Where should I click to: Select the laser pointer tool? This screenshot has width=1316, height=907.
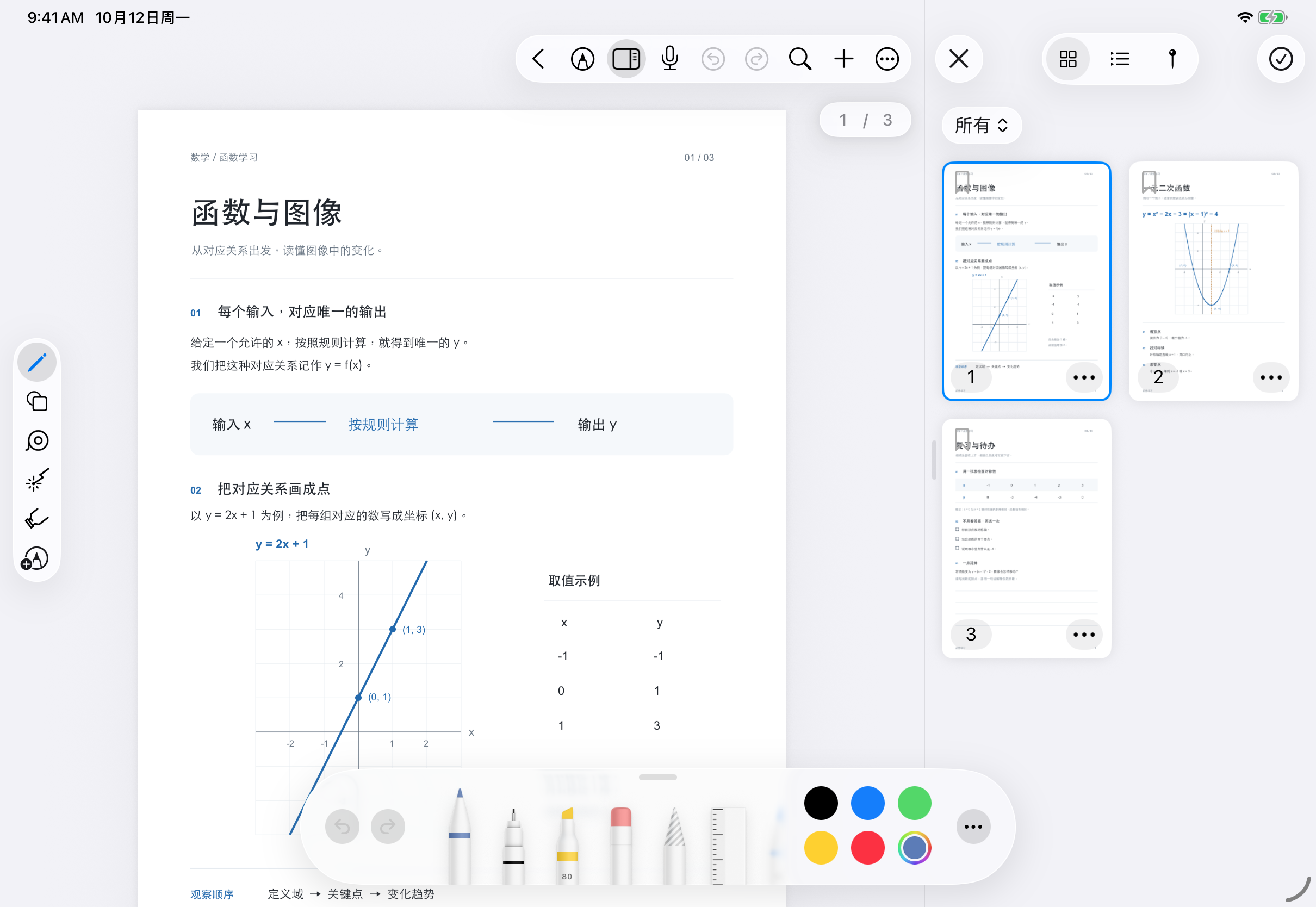coord(37,480)
